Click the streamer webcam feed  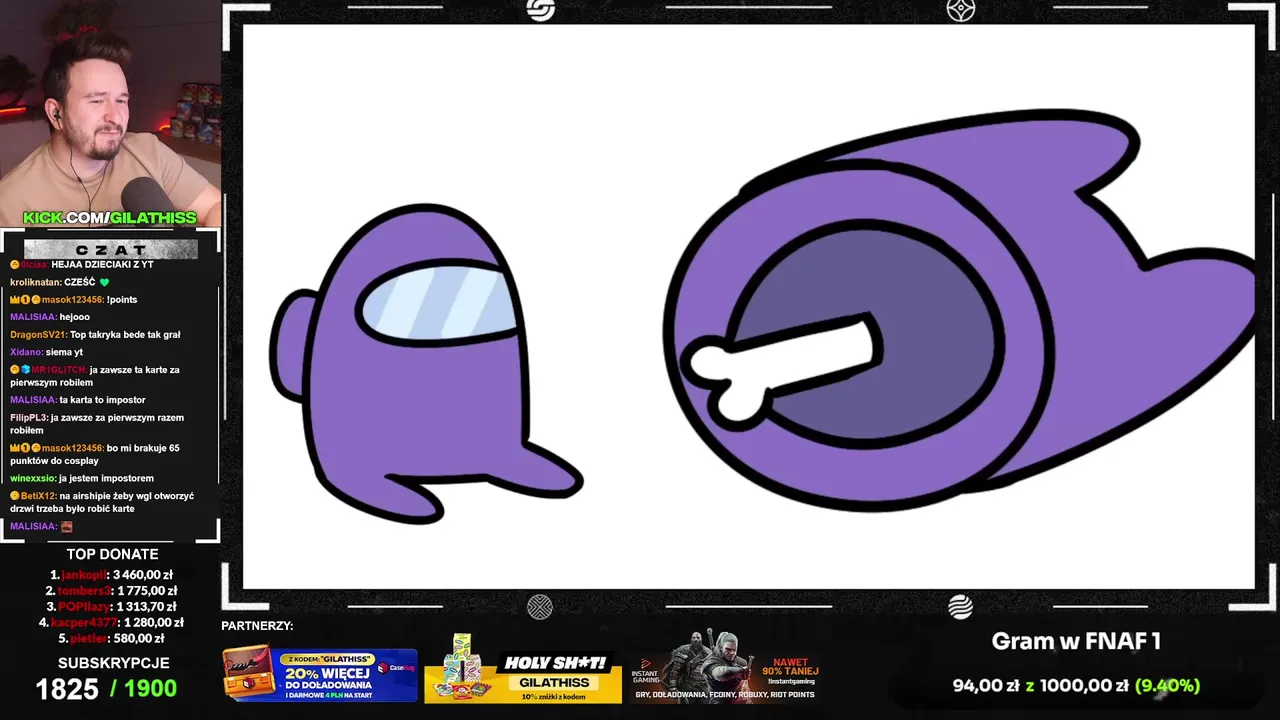pos(110,112)
